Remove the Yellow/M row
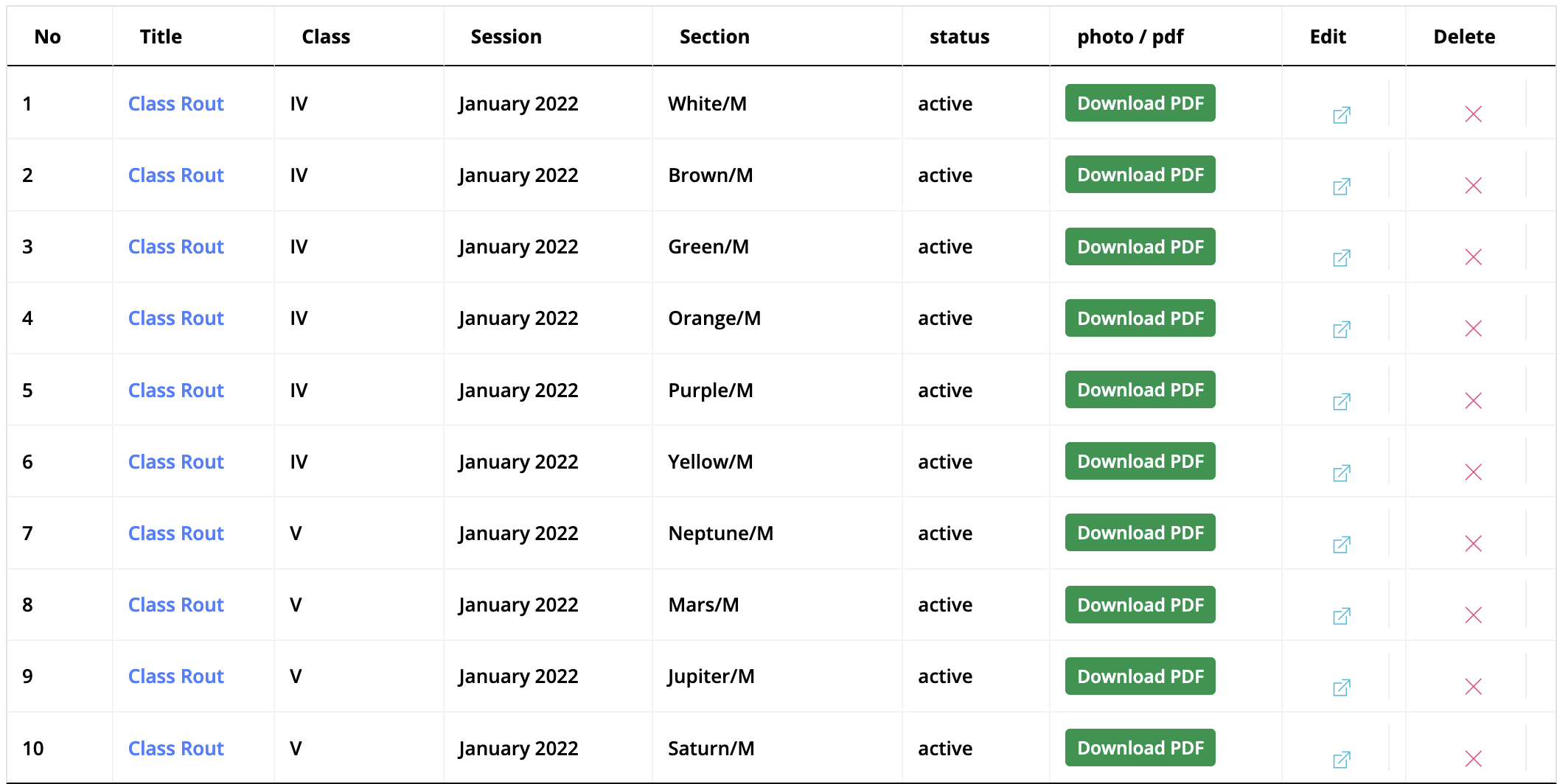 (1473, 472)
